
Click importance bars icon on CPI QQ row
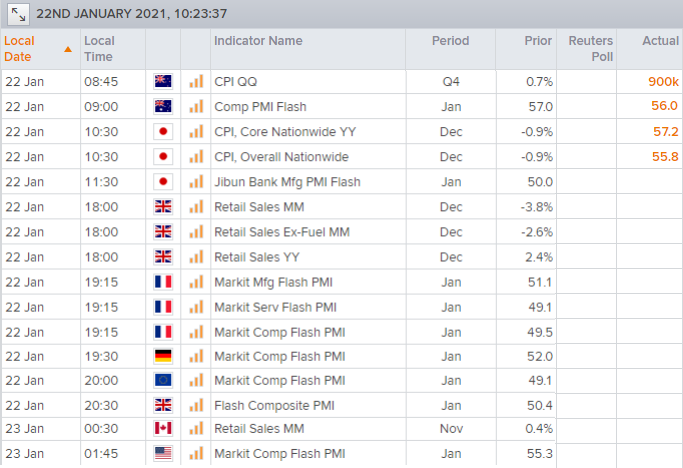(196, 81)
